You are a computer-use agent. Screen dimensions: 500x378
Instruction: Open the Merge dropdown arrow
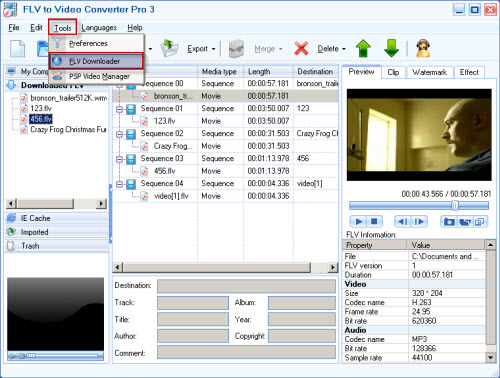[280, 49]
